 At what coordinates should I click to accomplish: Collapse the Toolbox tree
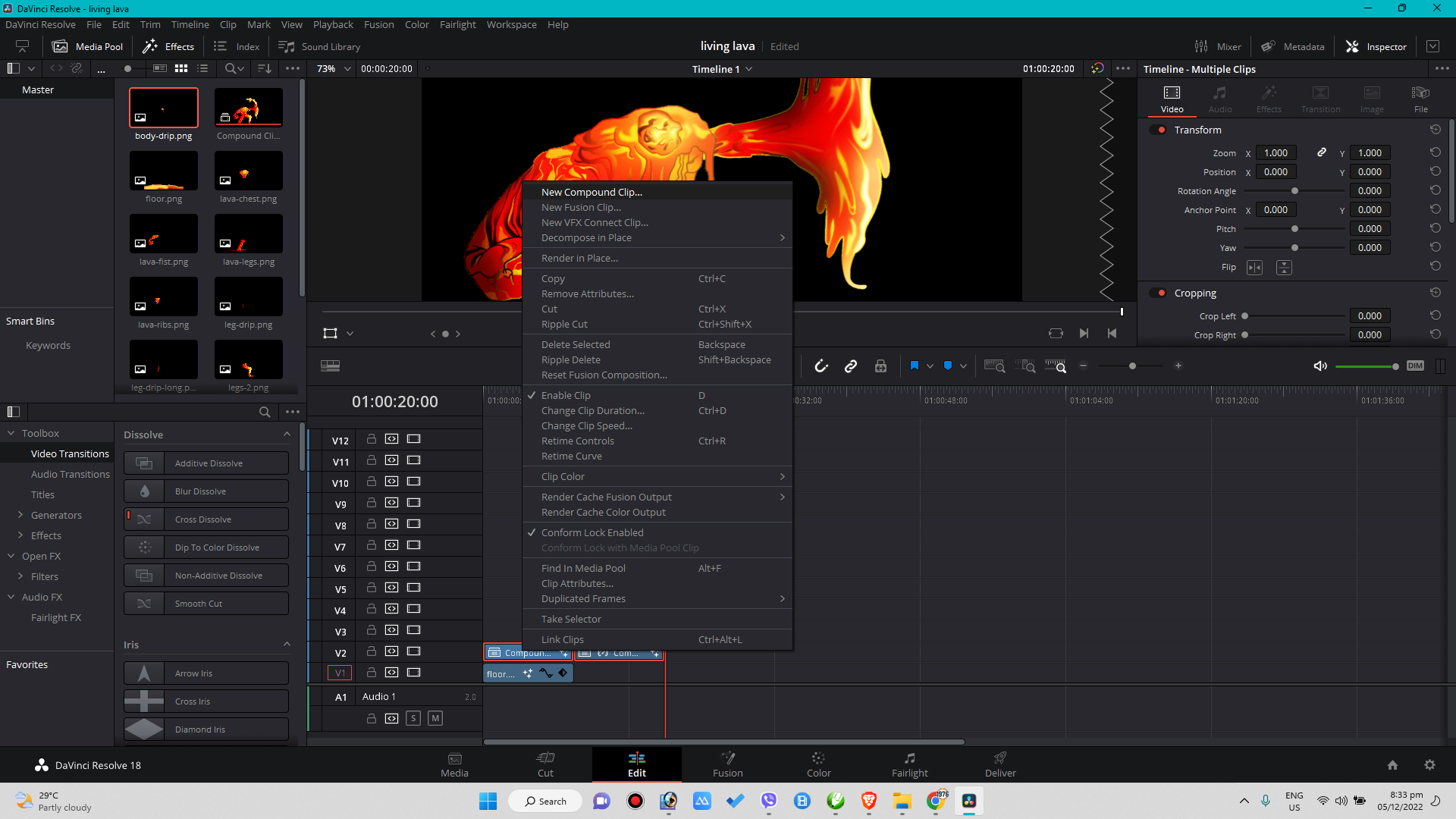click(x=11, y=433)
